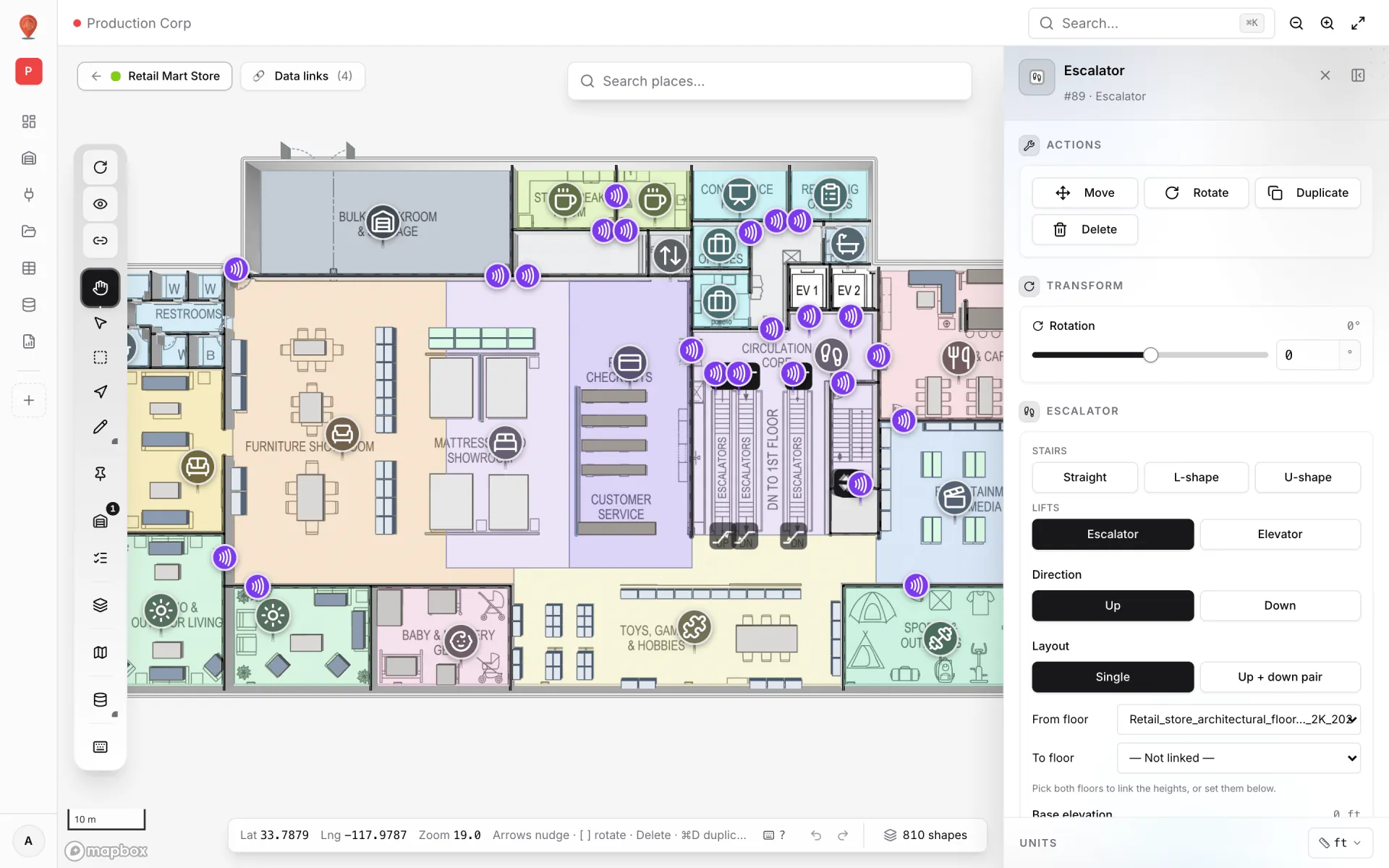Open the ft units dropdown
This screenshot has height=868, width=1389.
[x=1341, y=843]
